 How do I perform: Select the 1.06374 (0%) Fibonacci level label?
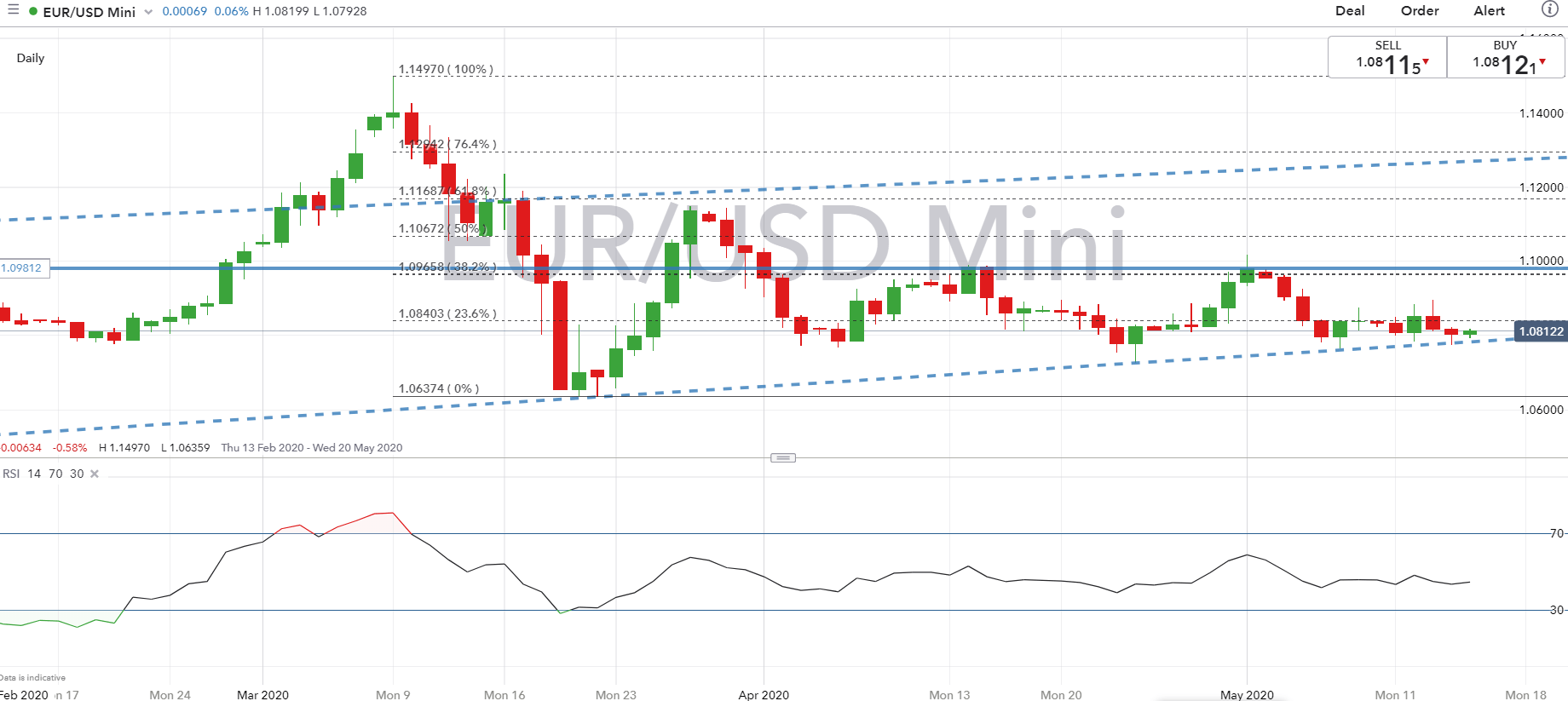(x=439, y=388)
